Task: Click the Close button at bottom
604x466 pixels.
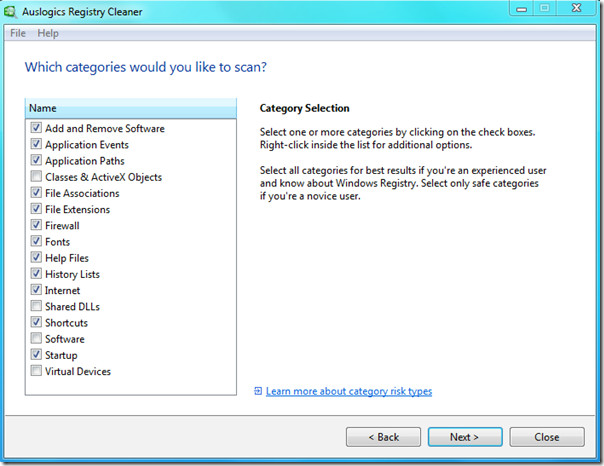Action: click(547, 437)
